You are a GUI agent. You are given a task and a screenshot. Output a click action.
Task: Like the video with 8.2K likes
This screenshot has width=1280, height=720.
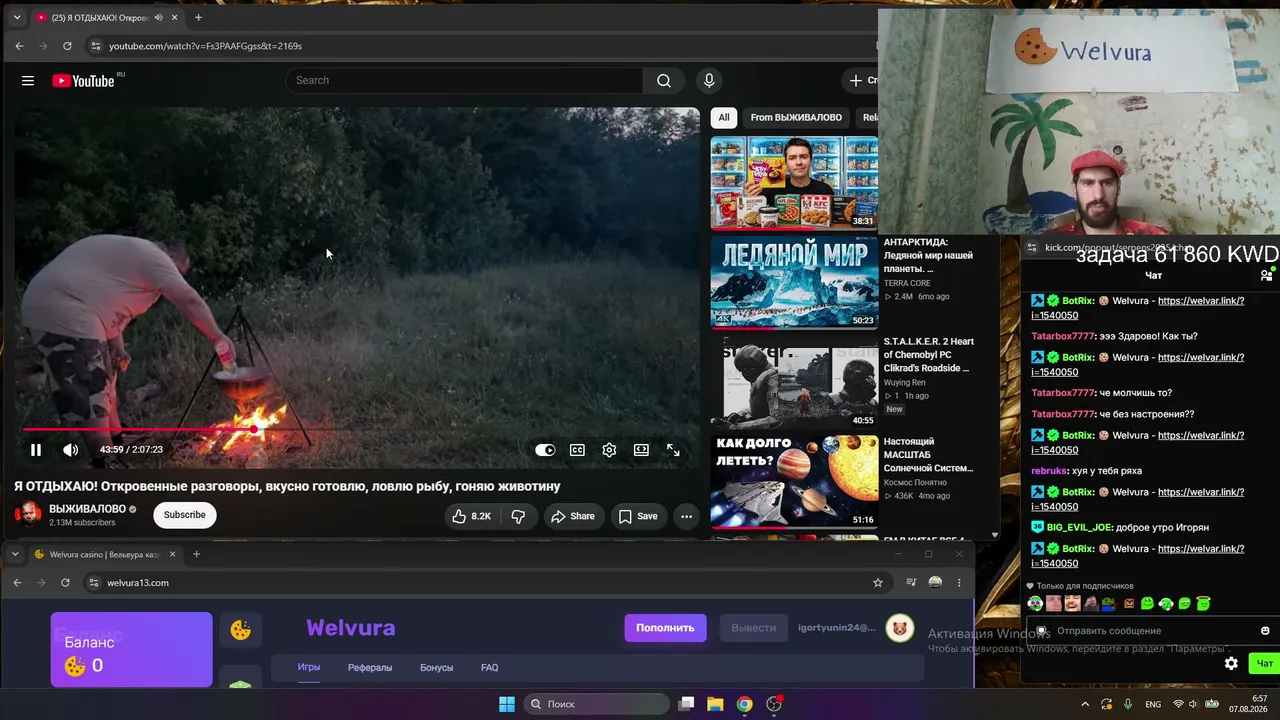[x=472, y=516]
